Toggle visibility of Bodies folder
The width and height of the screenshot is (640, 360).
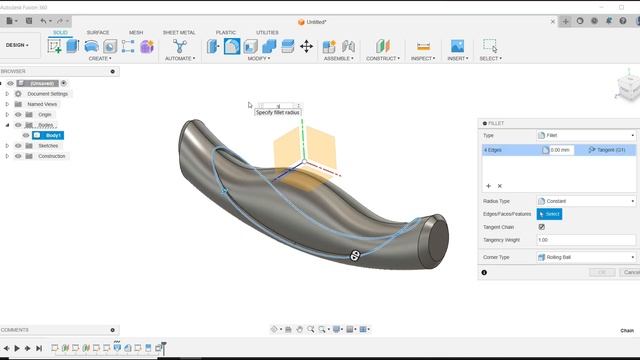(x=18, y=125)
